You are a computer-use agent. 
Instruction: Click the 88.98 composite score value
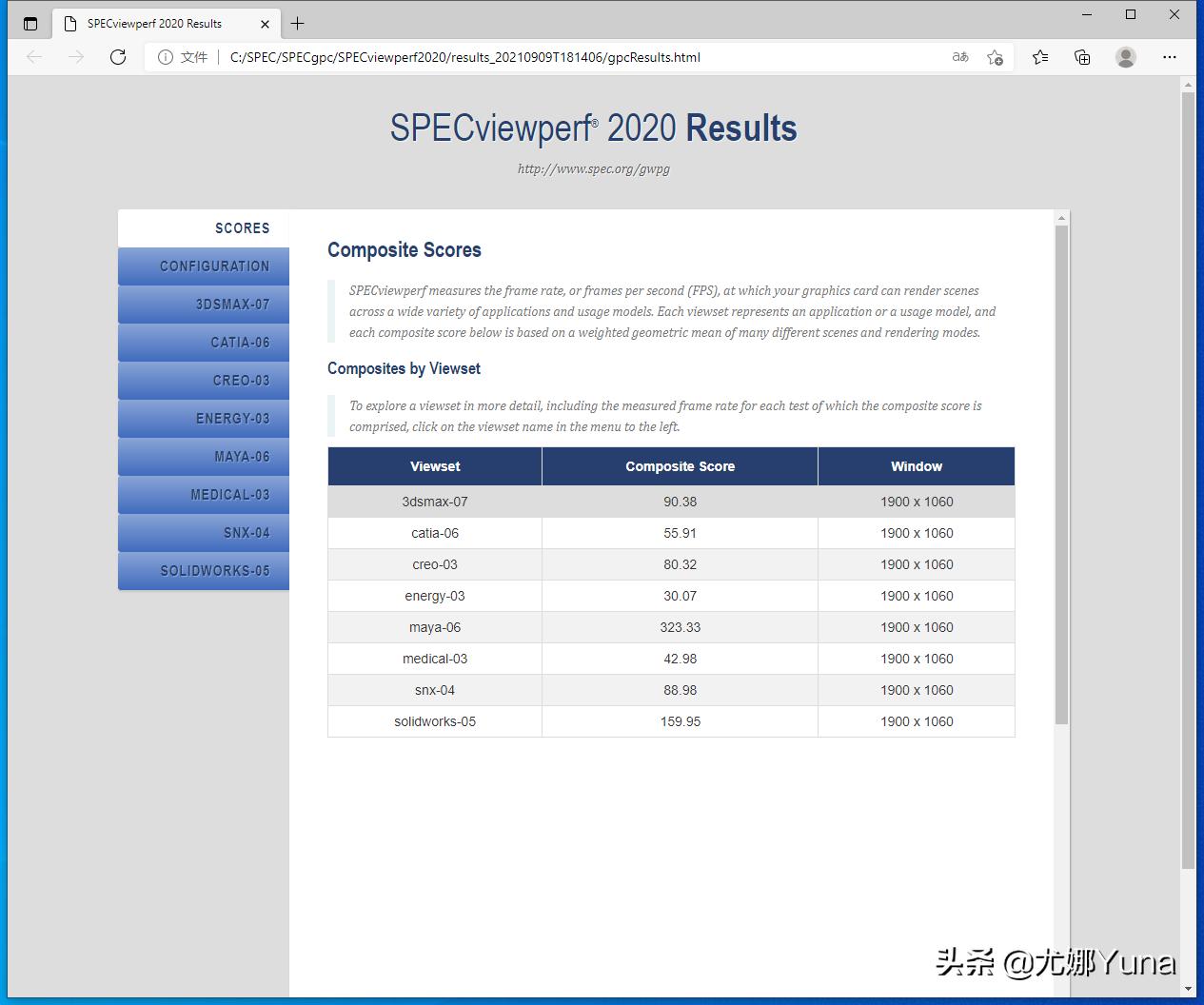point(680,690)
